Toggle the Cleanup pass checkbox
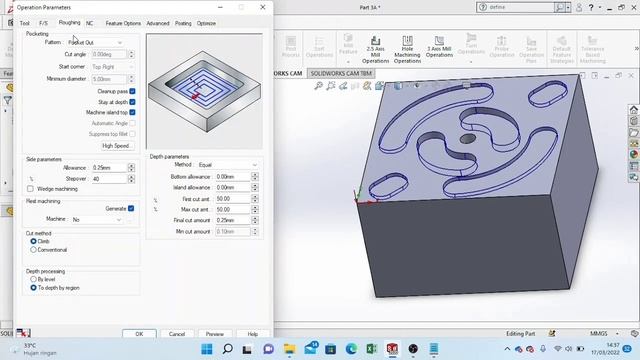640x360 pixels. (x=132, y=91)
